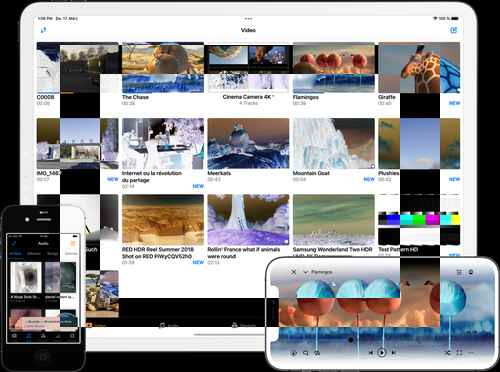This screenshot has width=500, height=372.
Task: Skip to the previous track in player
Action: pyautogui.click(x=370, y=352)
